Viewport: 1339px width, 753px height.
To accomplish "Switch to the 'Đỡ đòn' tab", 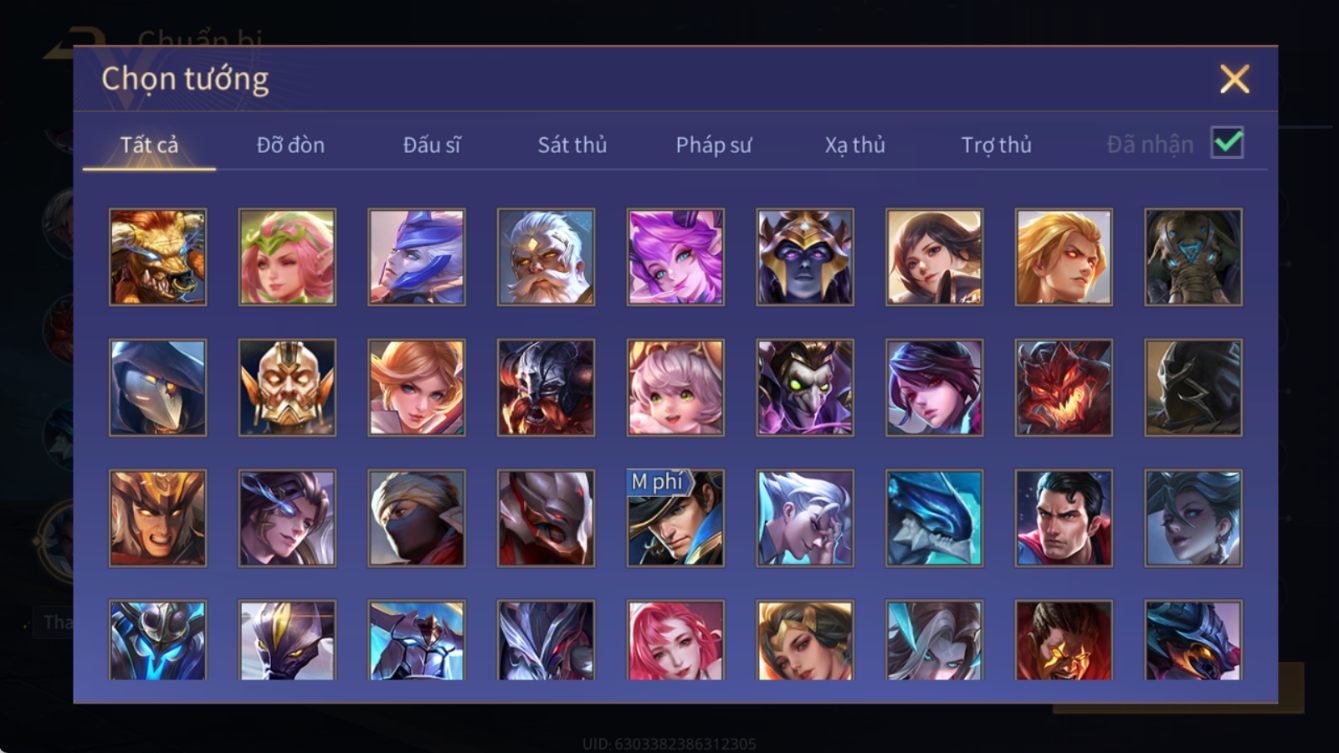I will 290,145.
